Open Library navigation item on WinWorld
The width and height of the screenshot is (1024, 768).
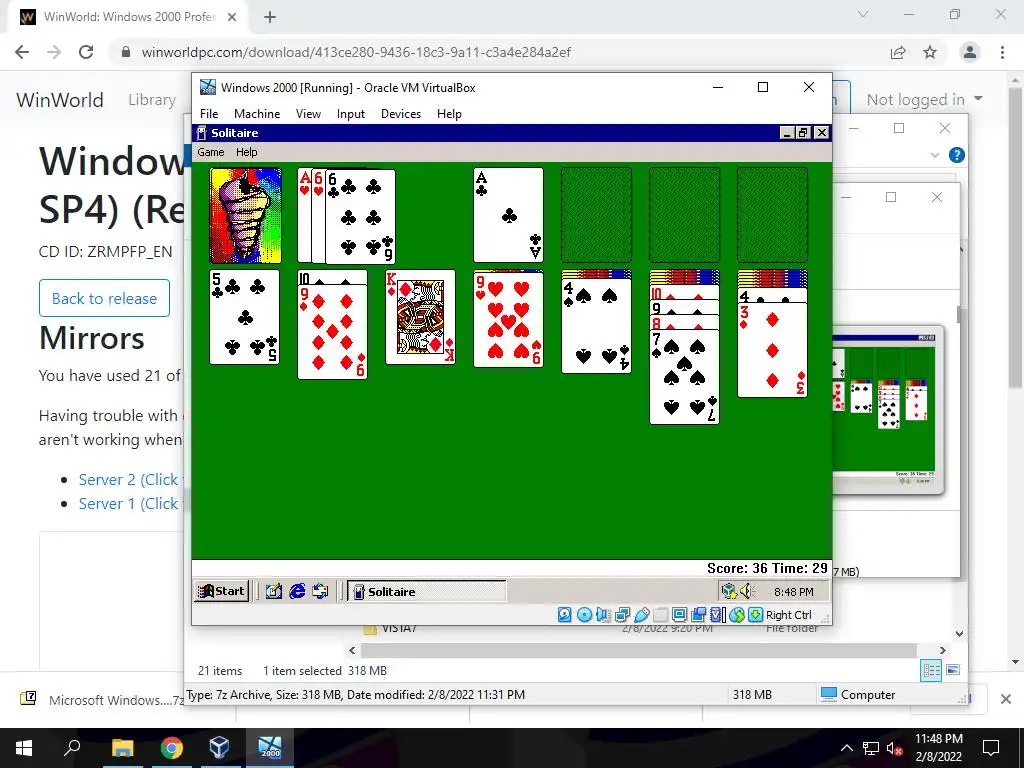tap(152, 100)
